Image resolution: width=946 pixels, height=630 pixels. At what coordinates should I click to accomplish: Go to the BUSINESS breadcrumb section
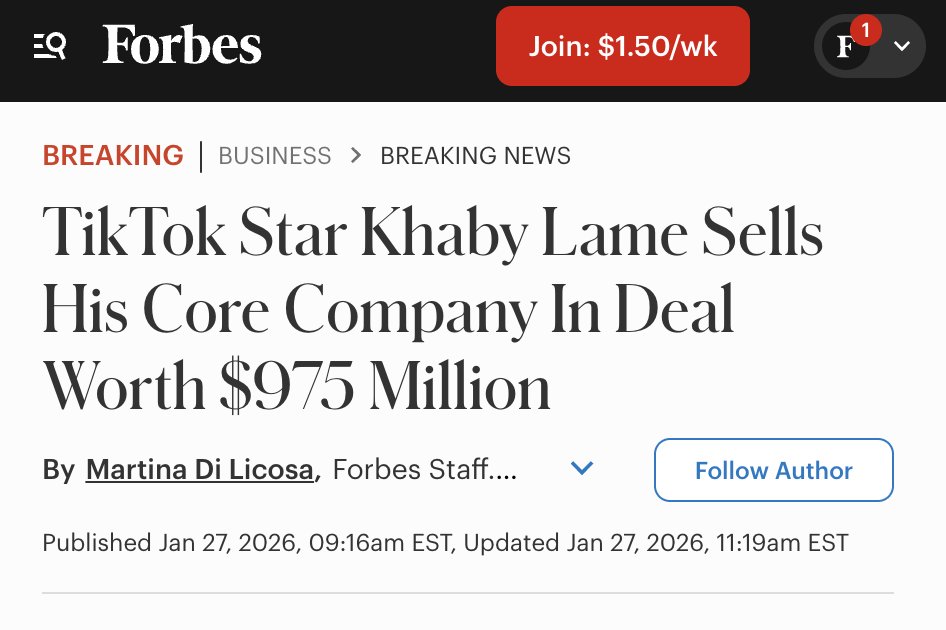coord(275,156)
